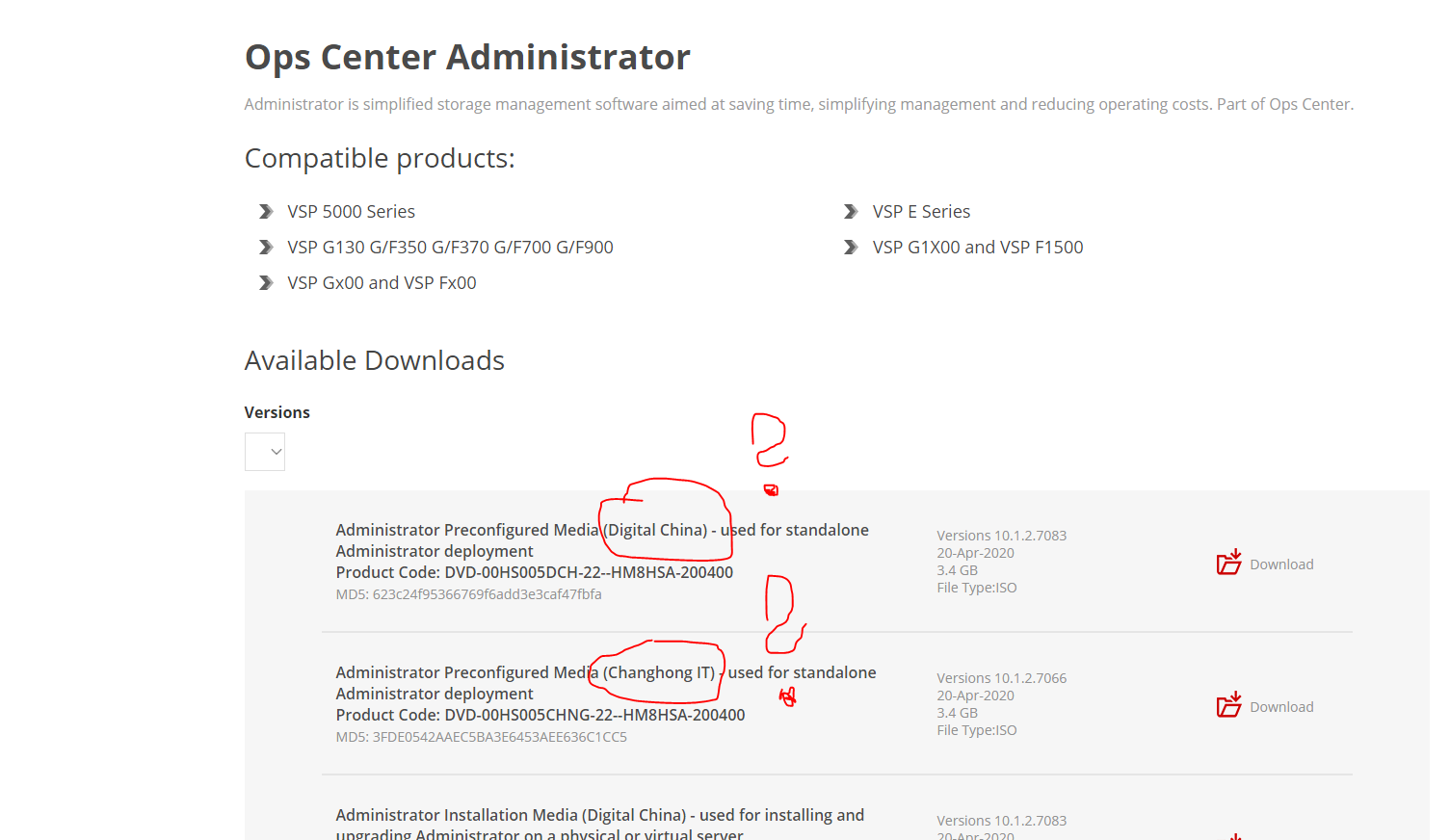Click arrow bullet beside VSP G130 G/F350 entry
Image resolution: width=1450 pixels, height=840 pixels.
pos(266,248)
